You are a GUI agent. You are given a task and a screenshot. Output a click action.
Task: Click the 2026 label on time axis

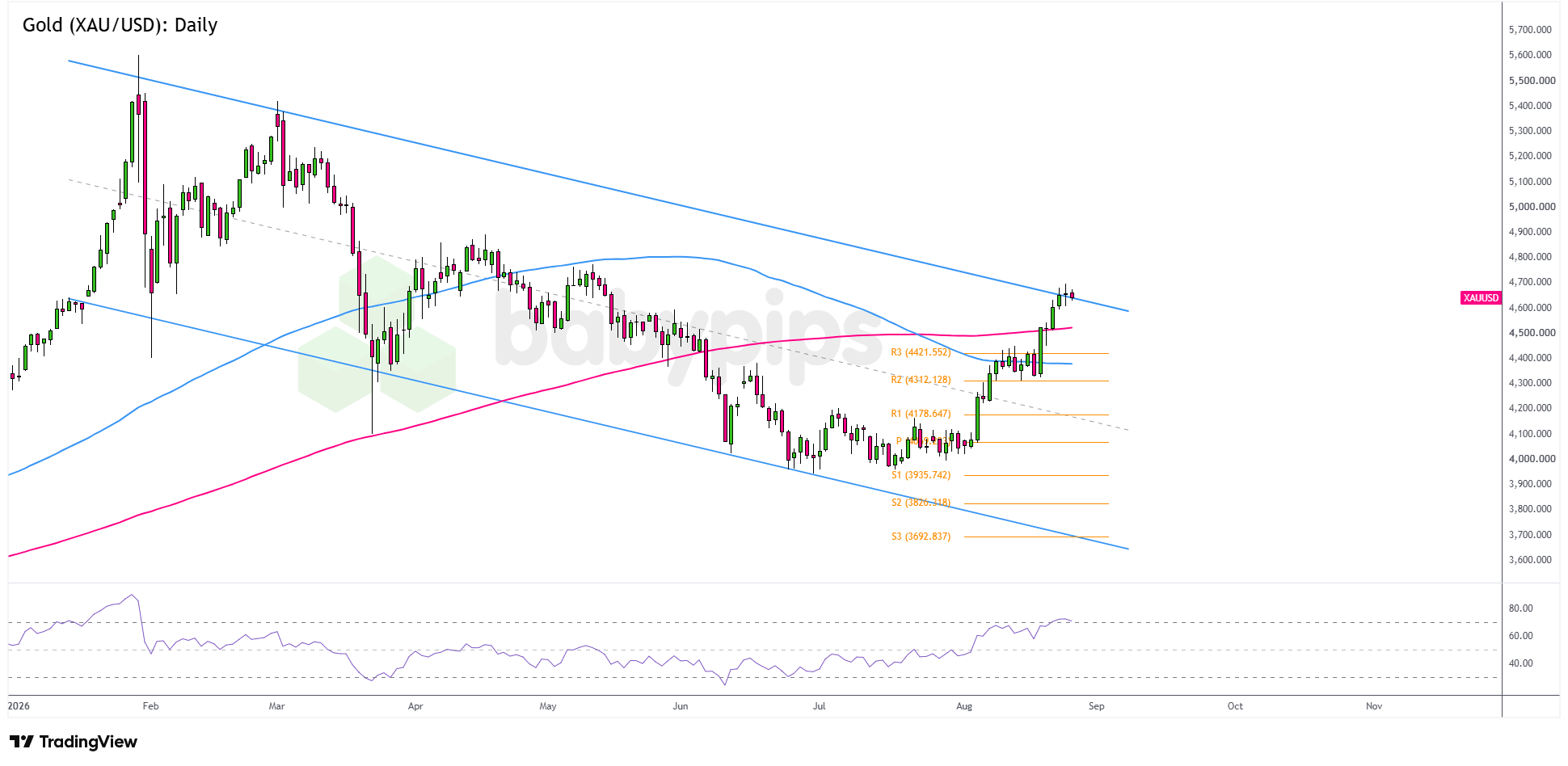19,706
